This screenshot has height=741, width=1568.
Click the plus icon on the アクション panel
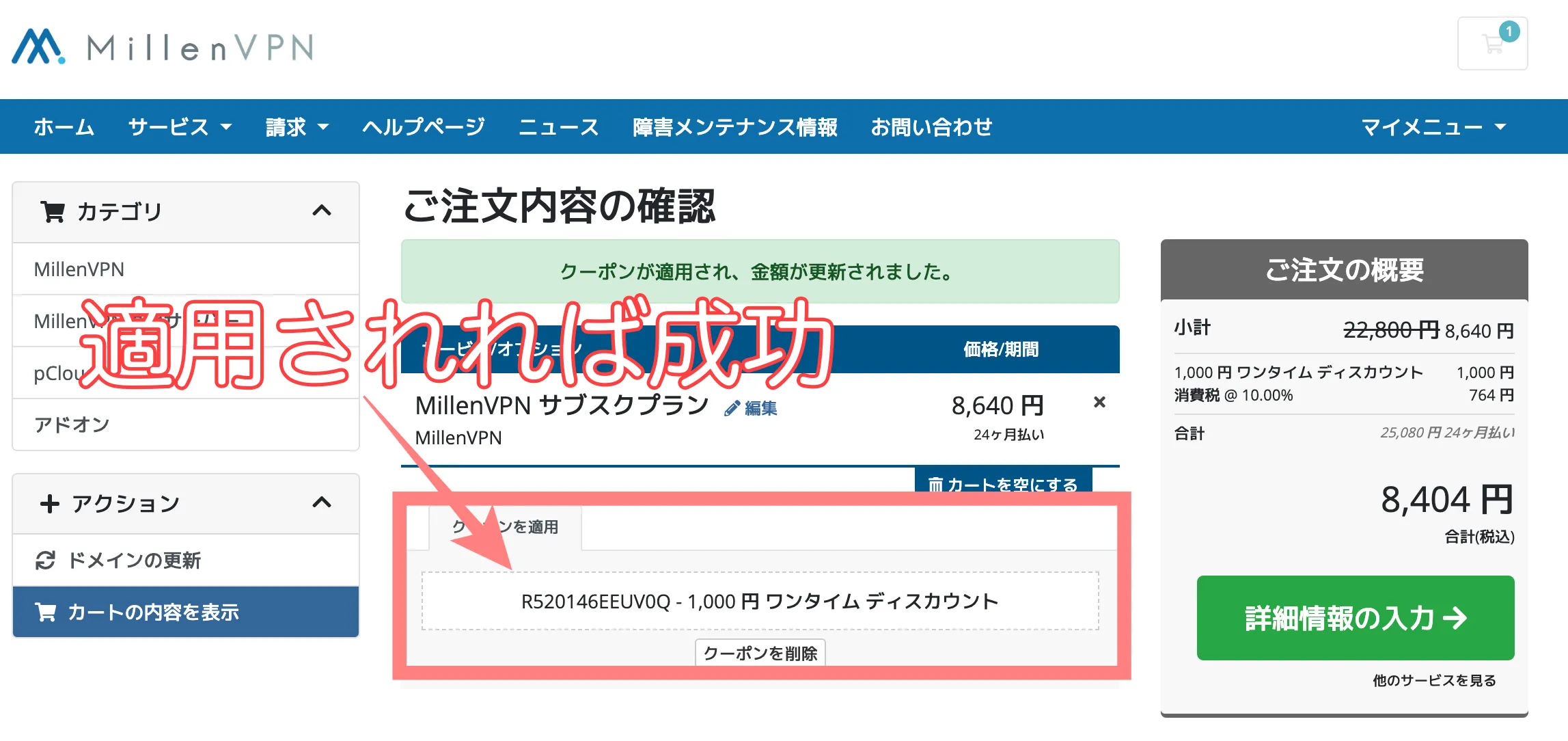tap(49, 503)
